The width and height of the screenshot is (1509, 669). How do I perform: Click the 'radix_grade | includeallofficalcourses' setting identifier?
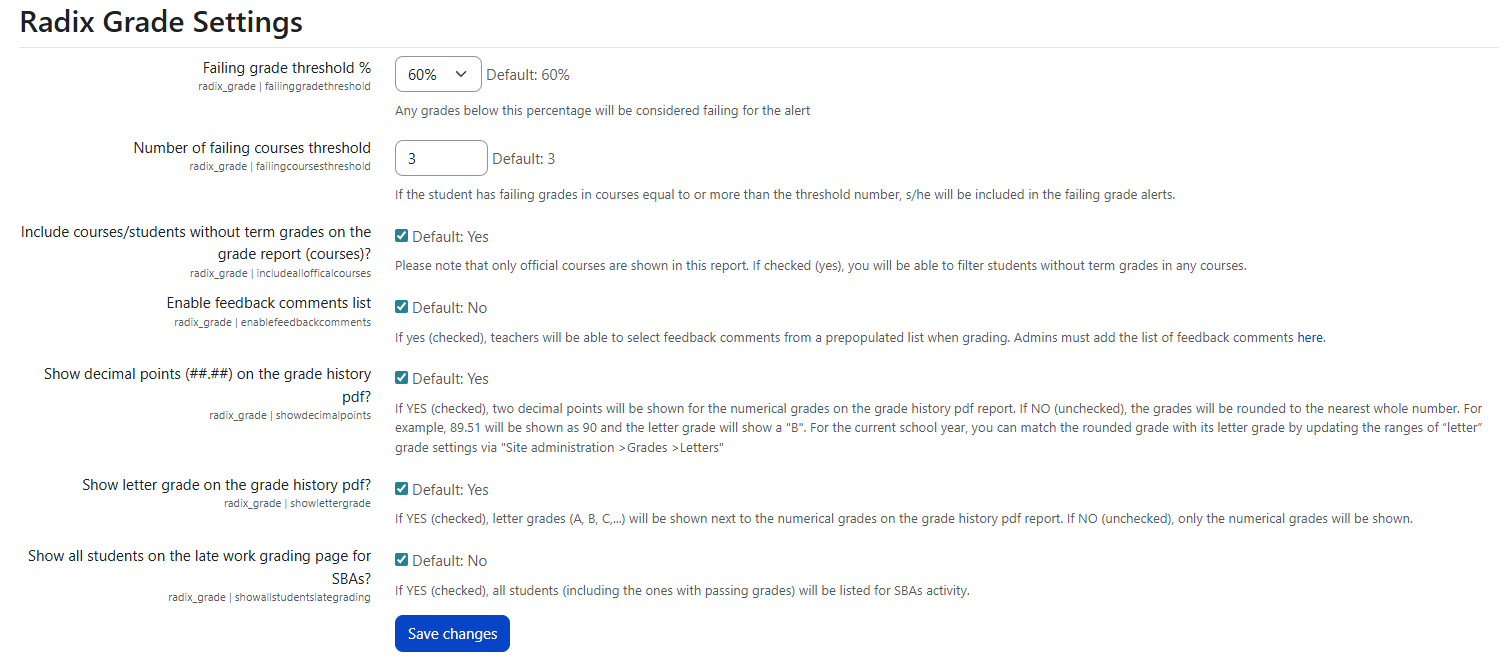point(280,273)
